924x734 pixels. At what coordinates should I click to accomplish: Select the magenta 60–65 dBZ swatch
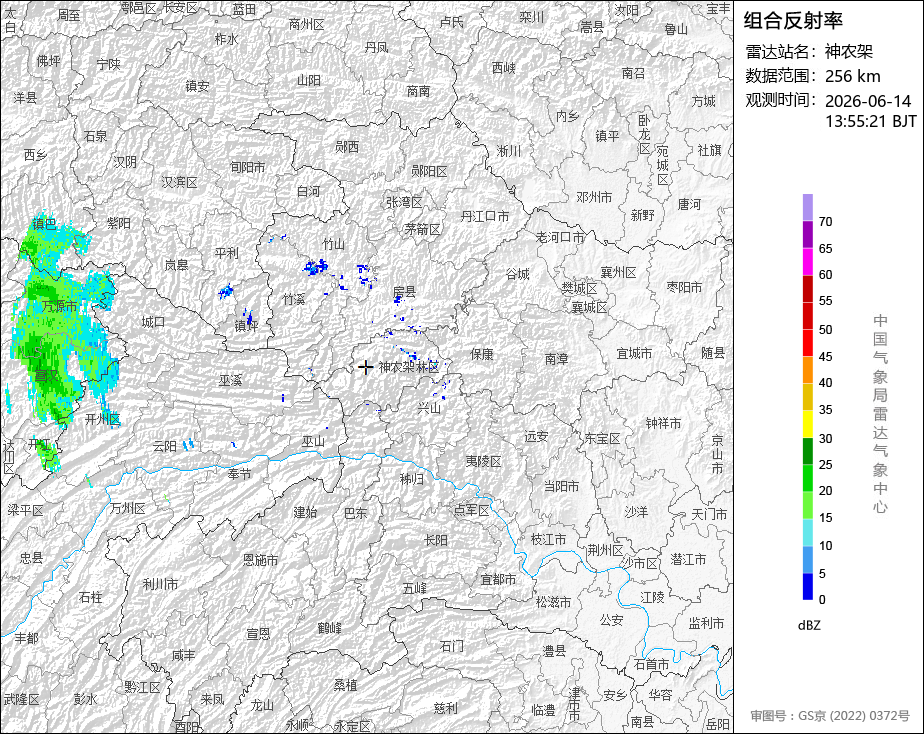click(807, 262)
